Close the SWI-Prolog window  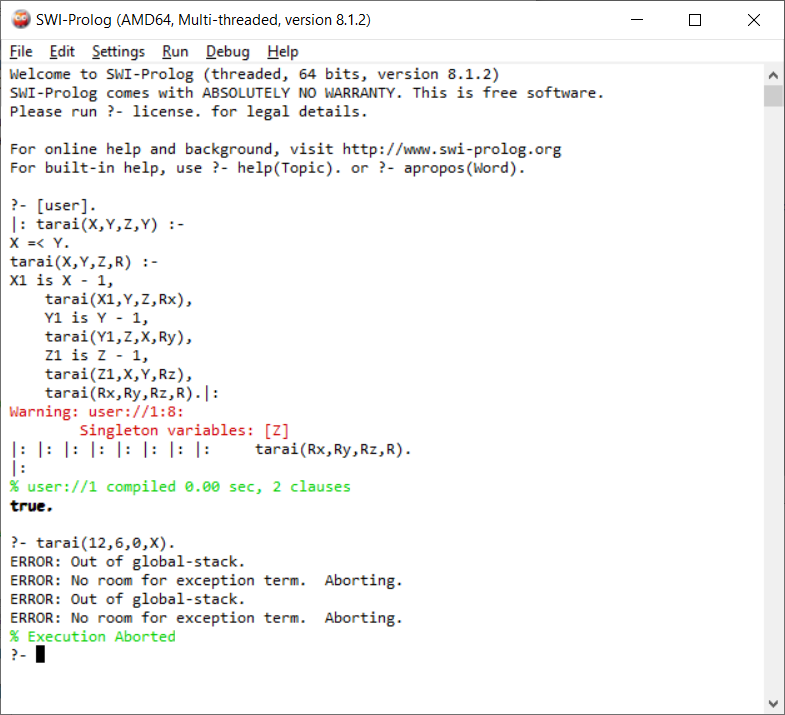753,20
